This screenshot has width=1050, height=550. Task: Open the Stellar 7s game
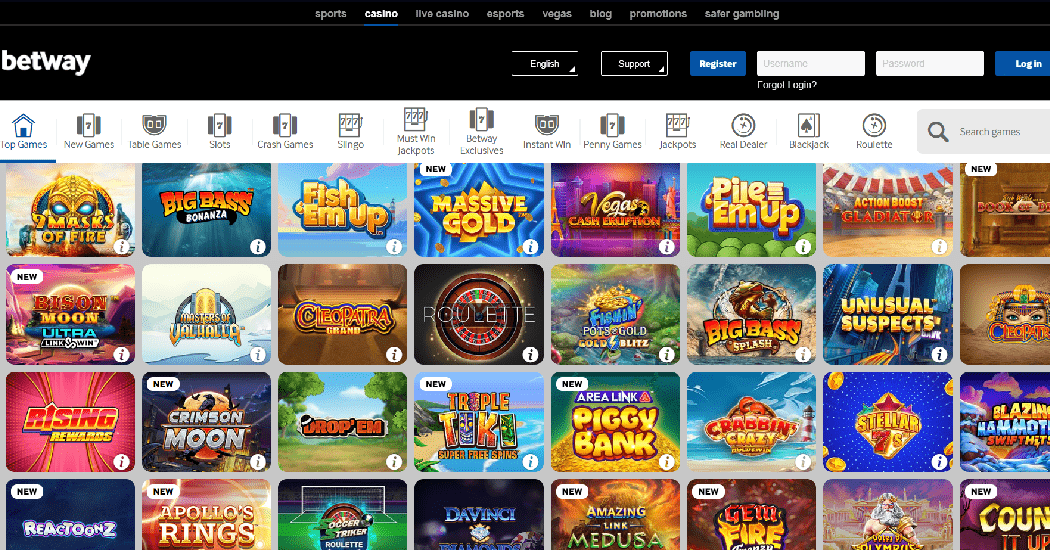coord(888,422)
